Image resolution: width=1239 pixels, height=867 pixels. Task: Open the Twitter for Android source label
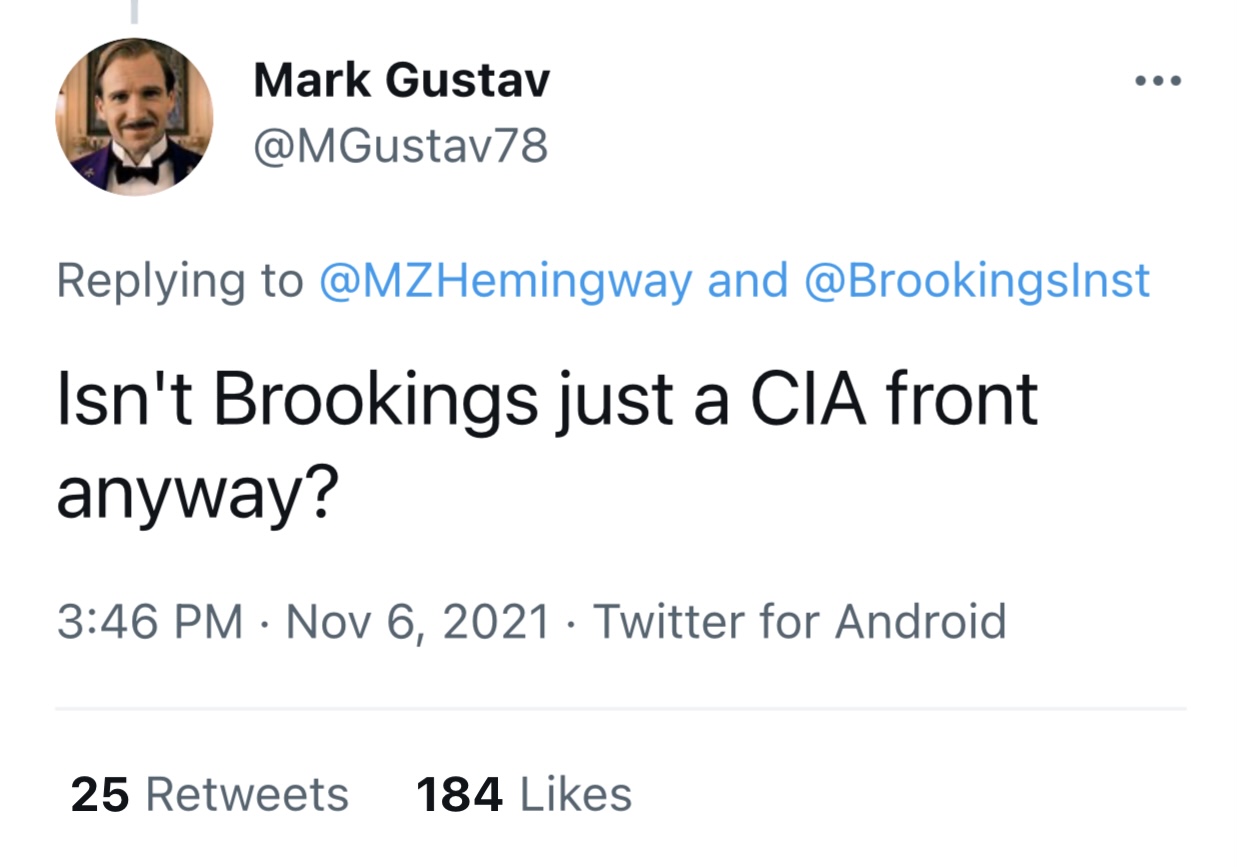point(800,621)
